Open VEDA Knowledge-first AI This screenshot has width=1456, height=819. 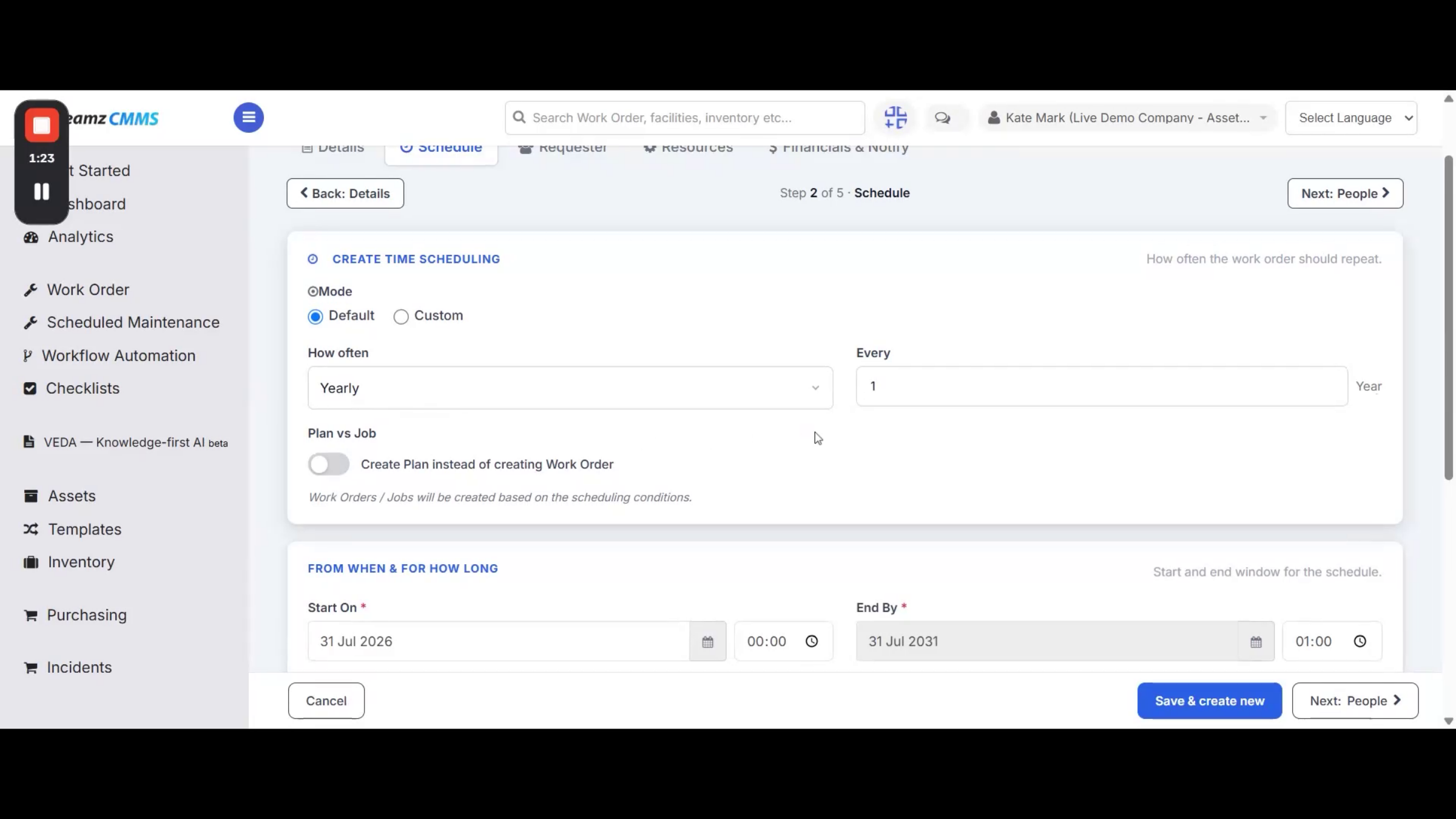click(136, 442)
